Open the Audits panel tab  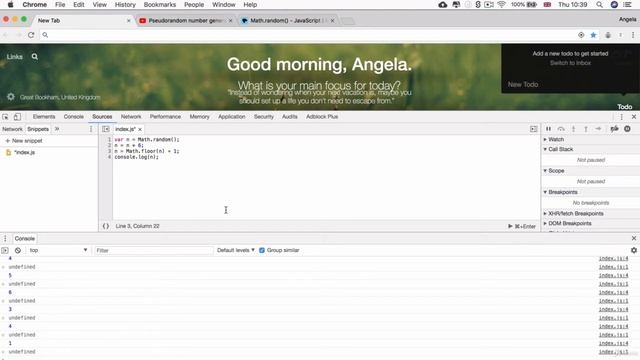[x=289, y=117]
